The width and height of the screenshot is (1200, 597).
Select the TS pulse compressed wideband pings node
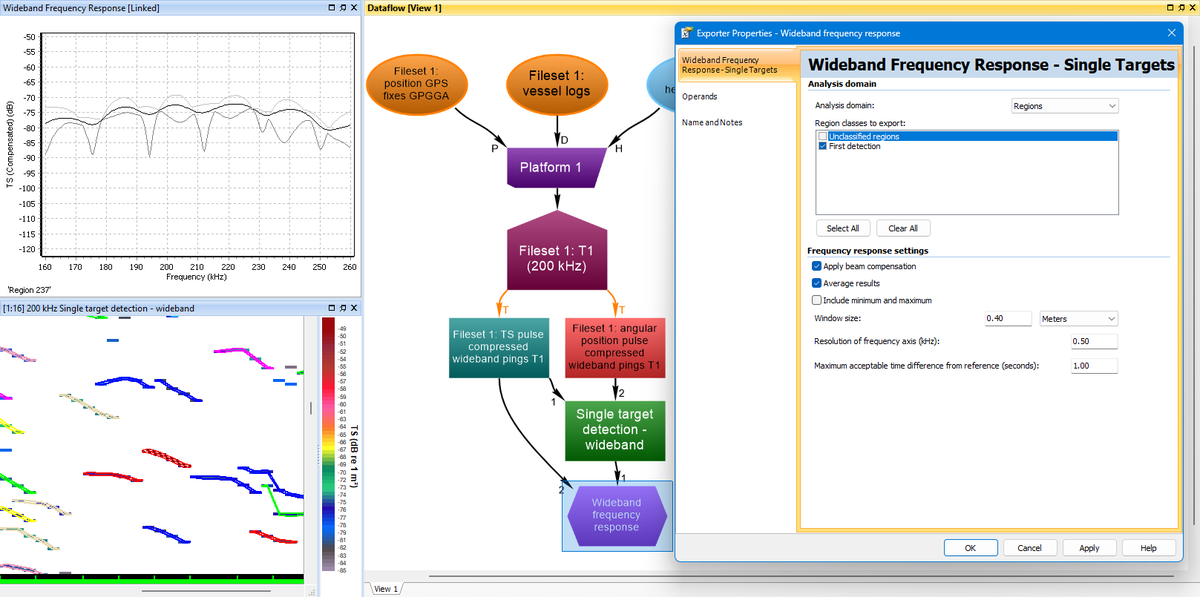499,346
